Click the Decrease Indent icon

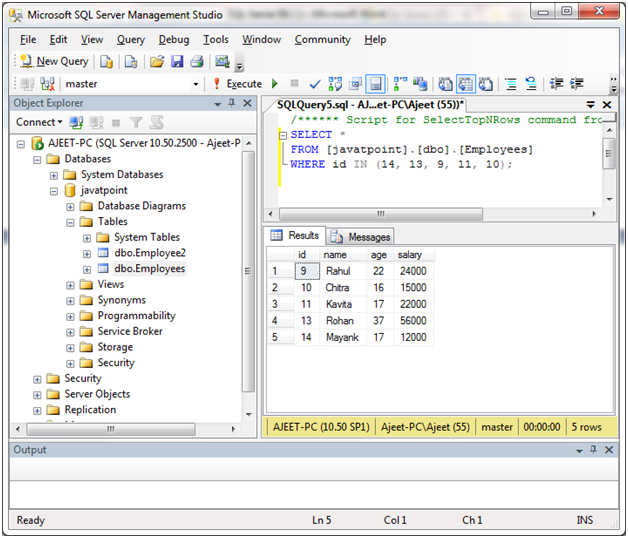tap(556, 84)
